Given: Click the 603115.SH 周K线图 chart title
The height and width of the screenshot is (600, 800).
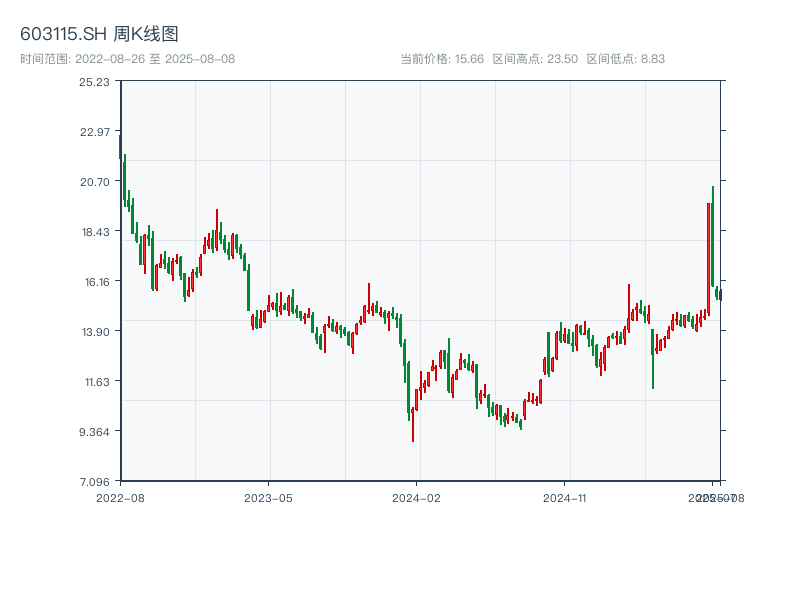Looking at the screenshot, I should tap(99, 35).
